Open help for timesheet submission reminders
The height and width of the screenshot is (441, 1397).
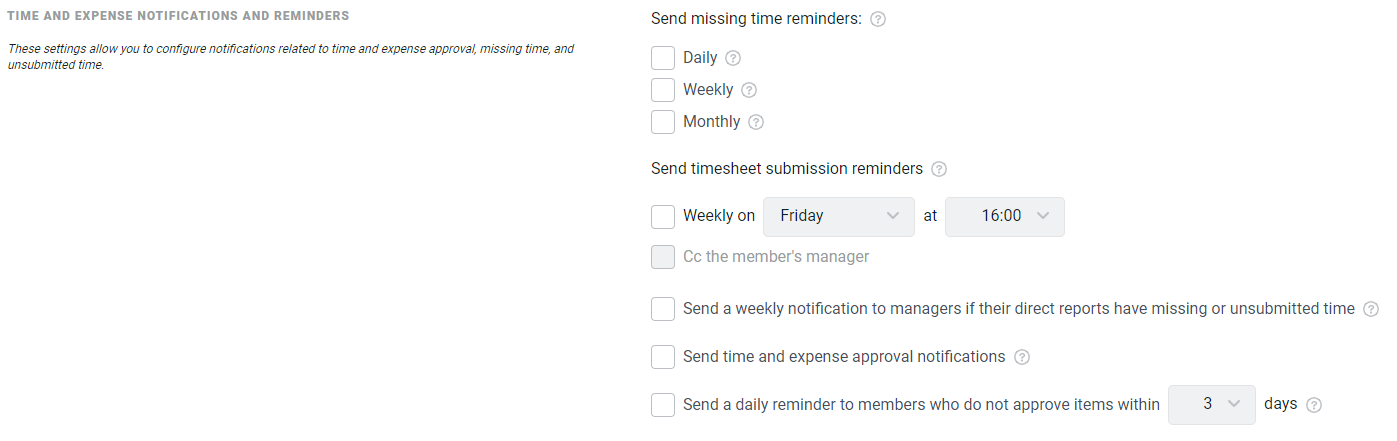(x=939, y=169)
